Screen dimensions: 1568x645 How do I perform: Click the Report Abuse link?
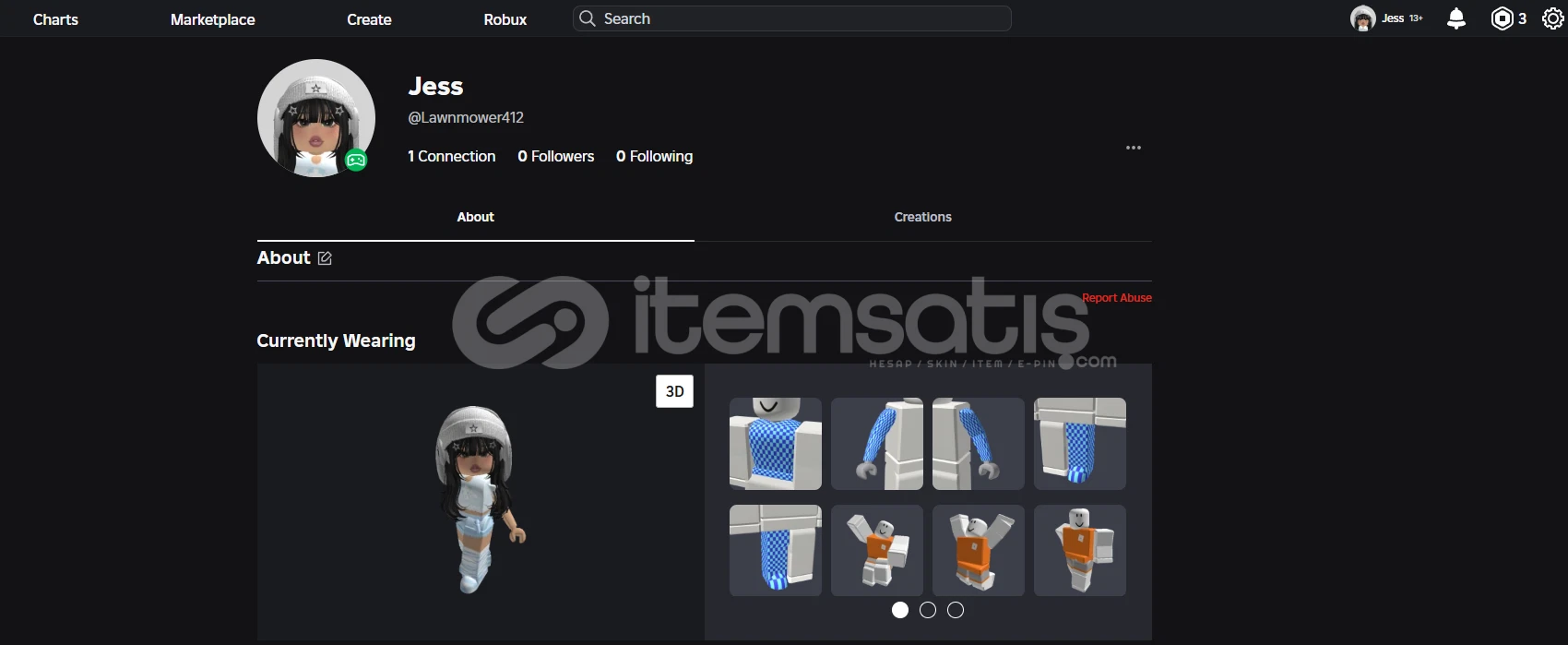(1116, 298)
